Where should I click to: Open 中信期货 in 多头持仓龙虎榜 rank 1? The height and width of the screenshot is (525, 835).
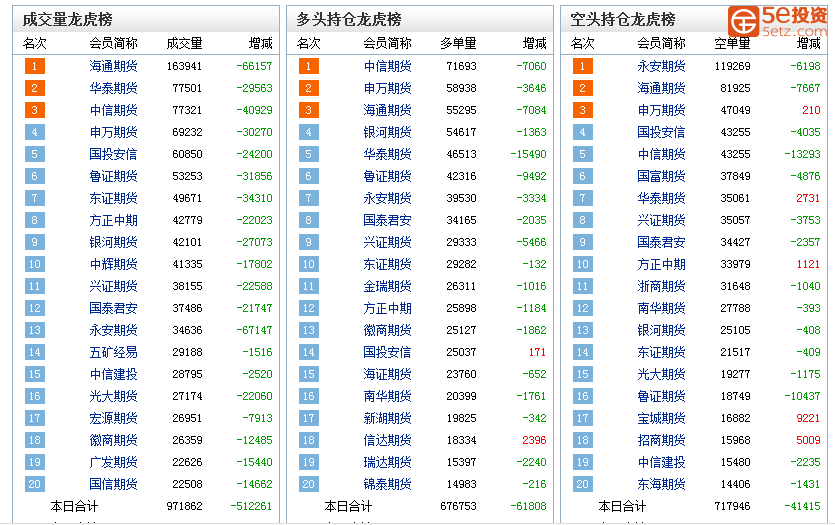(x=387, y=66)
